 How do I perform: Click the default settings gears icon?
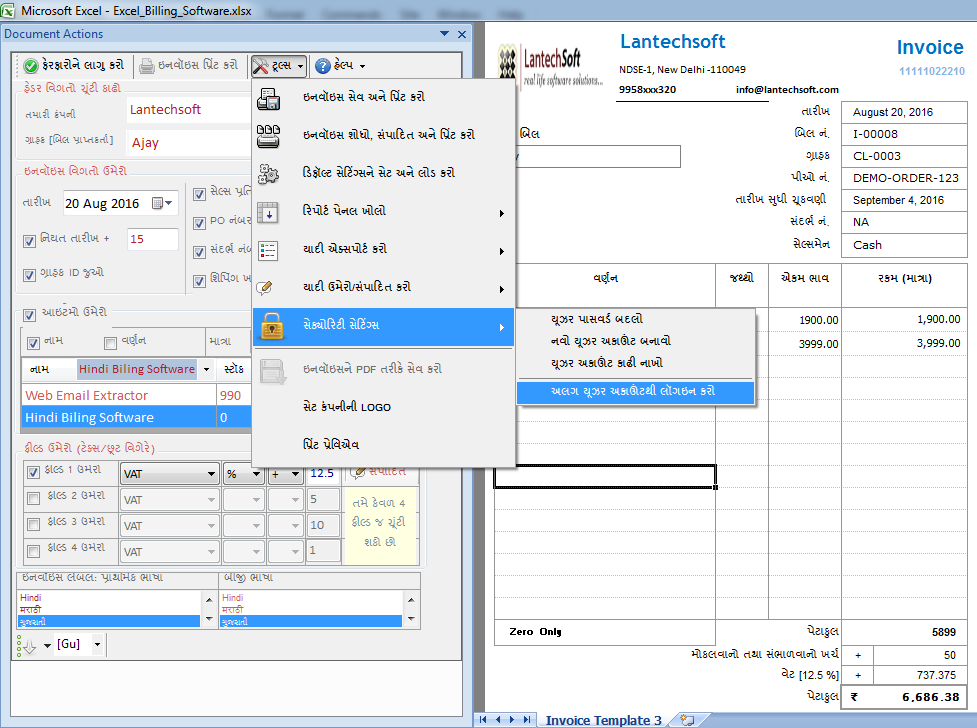269,174
